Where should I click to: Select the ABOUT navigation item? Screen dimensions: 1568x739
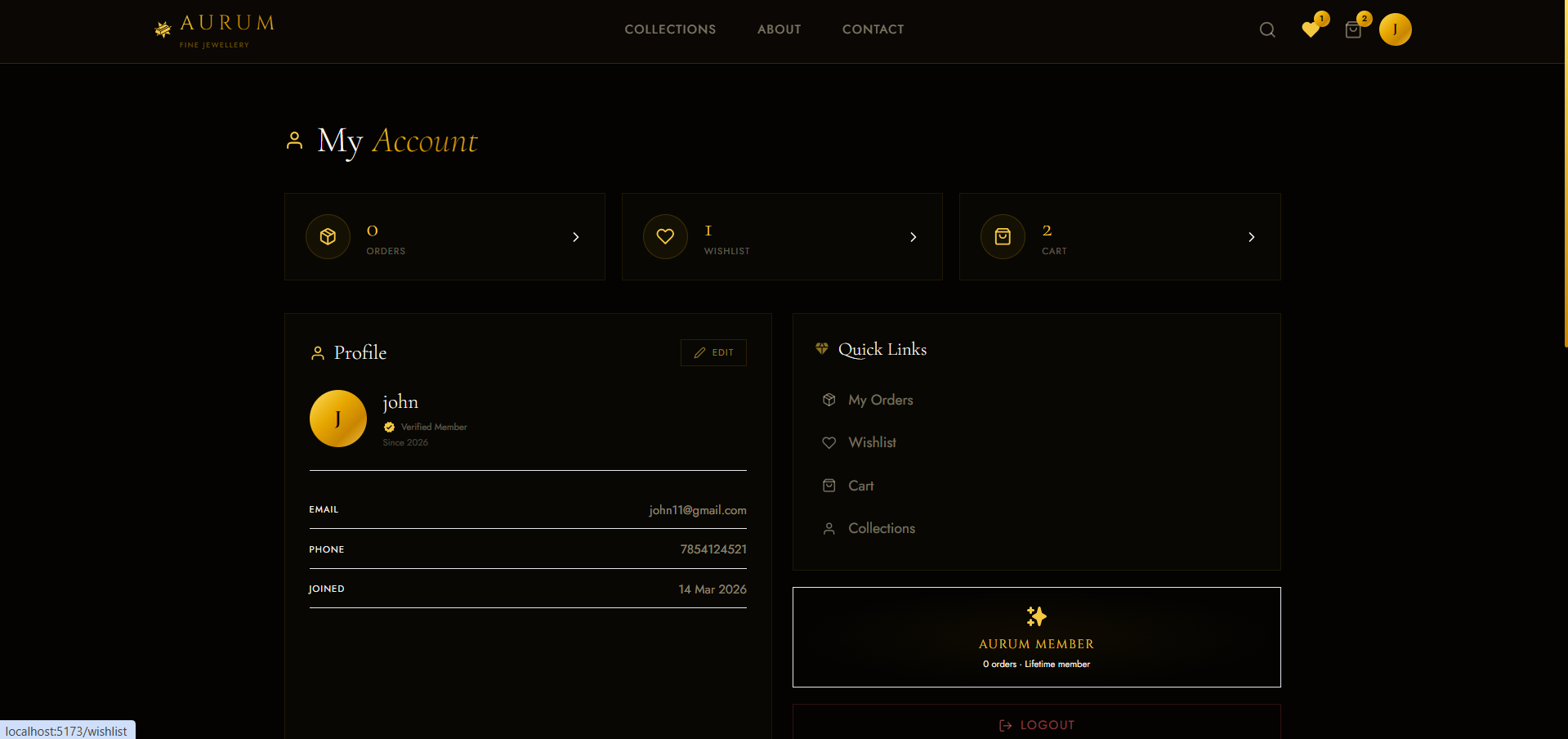[x=779, y=29]
